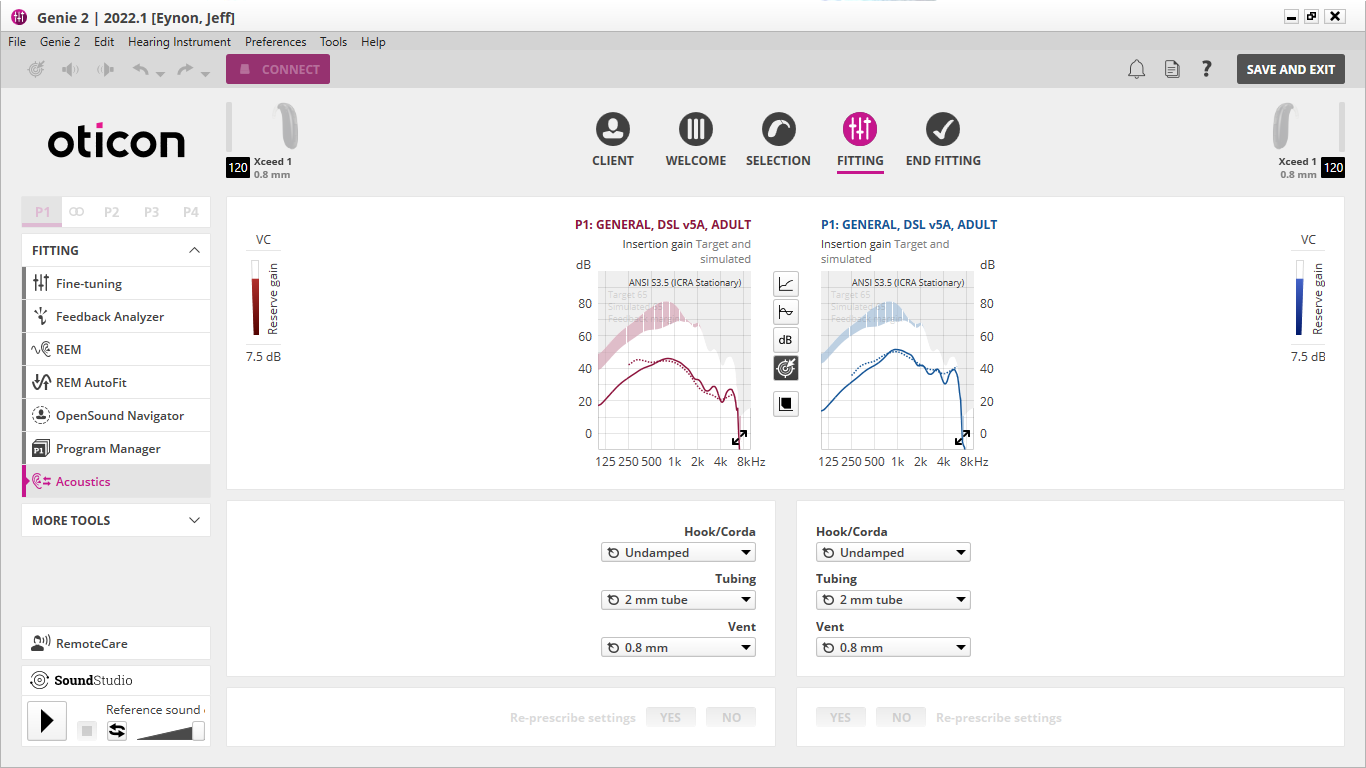The height and width of the screenshot is (768, 1366).
Task: Toggle SoundStudio loop/repeat button
Action: click(117, 730)
